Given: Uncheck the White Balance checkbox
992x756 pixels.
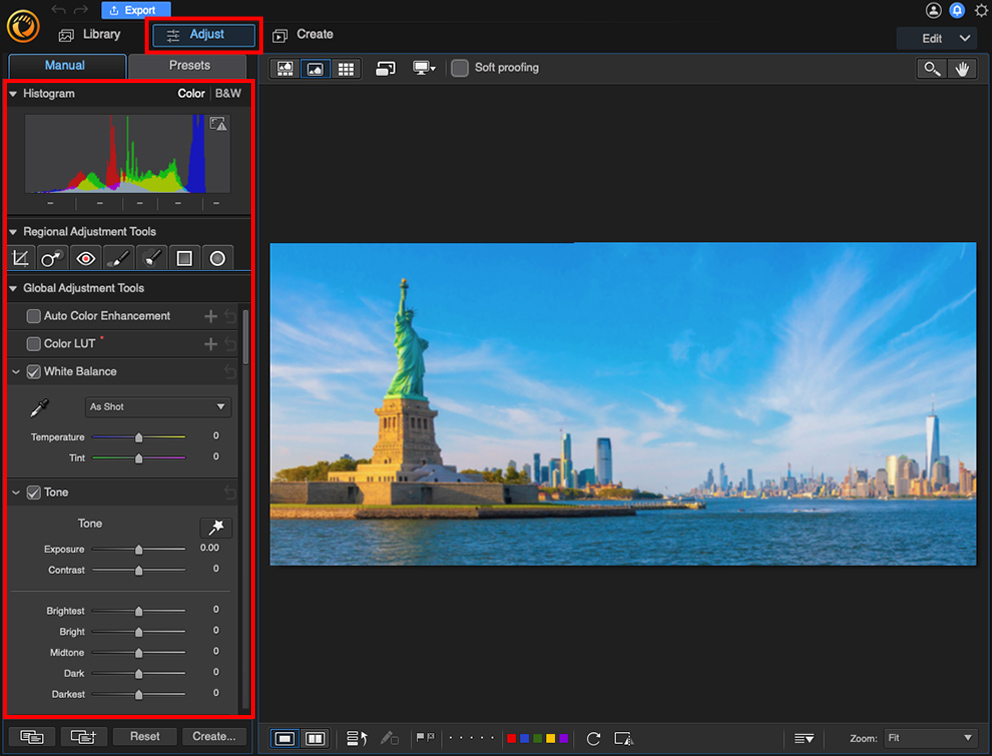Looking at the screenshot, I should (x=34, y=372).
